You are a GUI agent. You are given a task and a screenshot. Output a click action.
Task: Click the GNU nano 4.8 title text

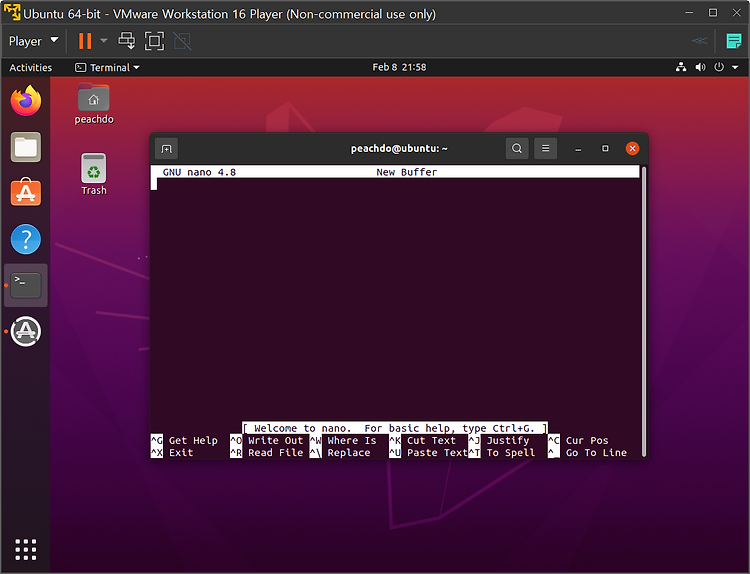199,172
